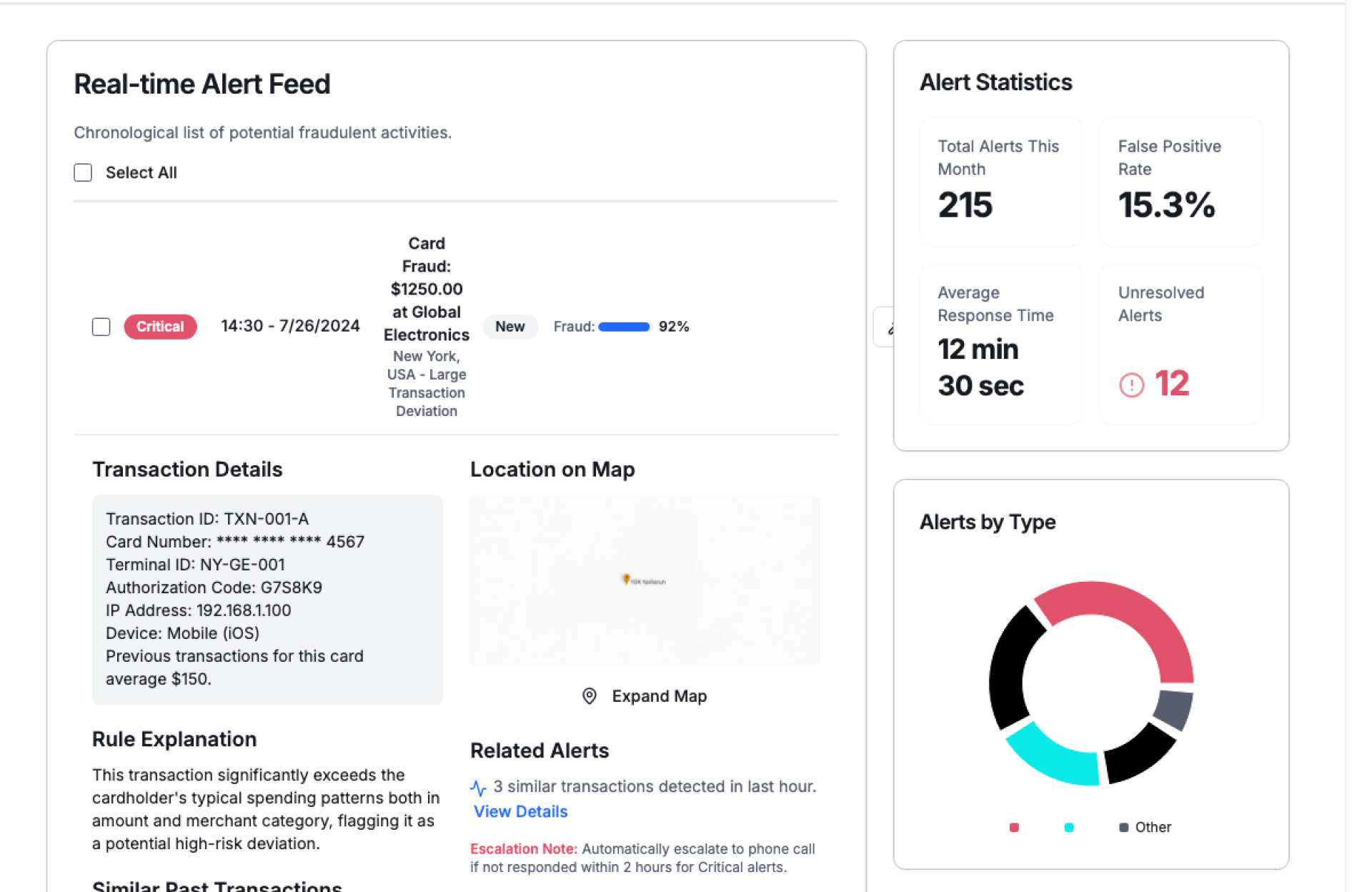Expand the Card Fraud Global Electronics alert title
This screenshot has height=892, width=1372.
(x=427, y=289)
